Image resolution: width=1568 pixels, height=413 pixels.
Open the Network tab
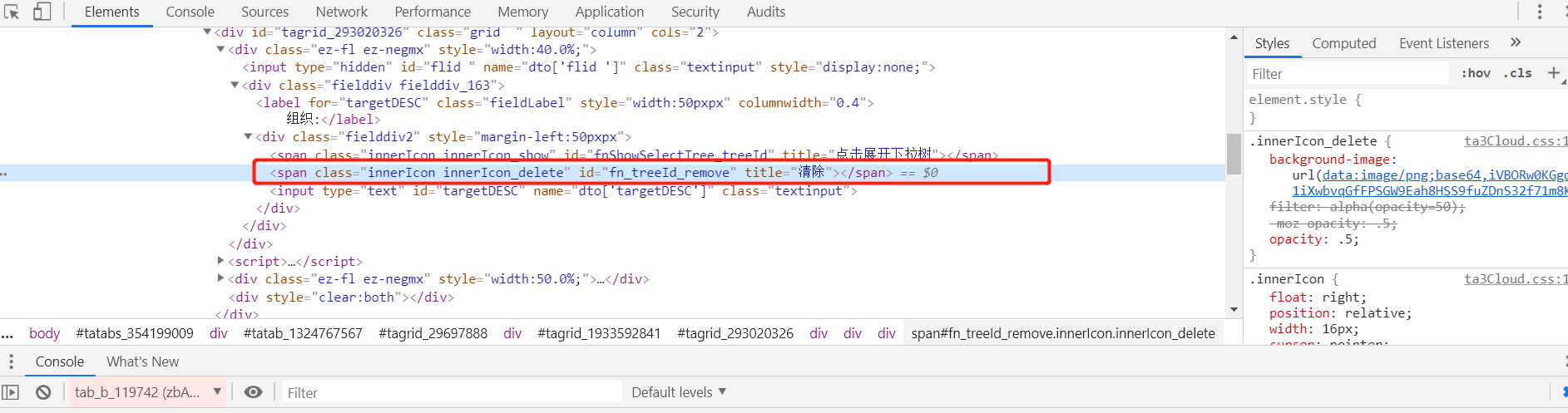342,12
